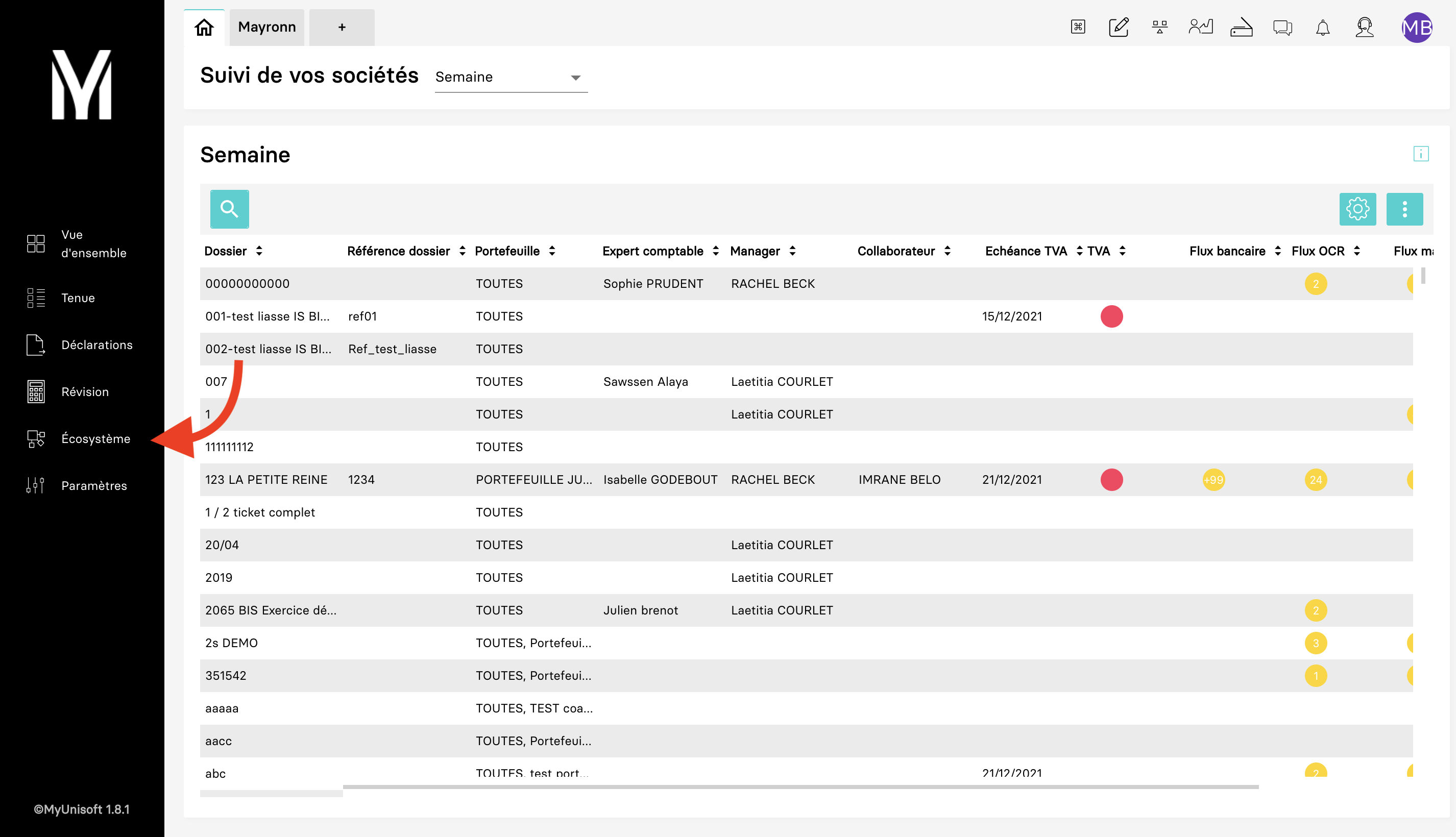The width and height of the screenshot is (1456, 837).
Task: Click the scanner icon in top bar
Action: tap(1242, 27)
